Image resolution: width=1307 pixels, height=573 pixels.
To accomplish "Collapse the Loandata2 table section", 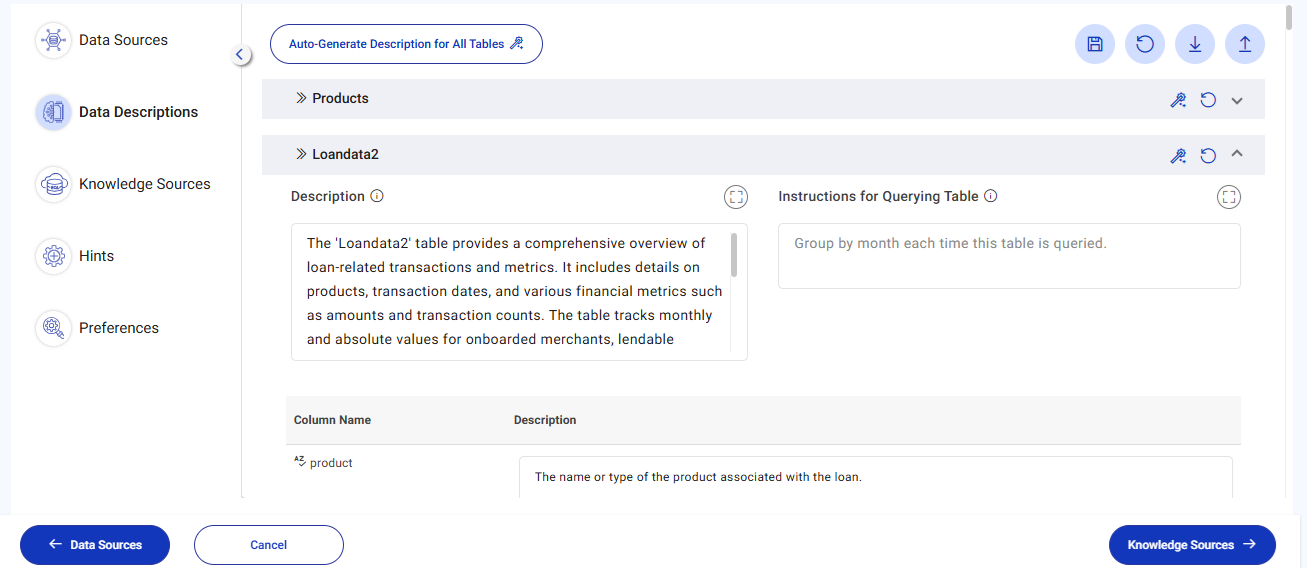I will [x=1237, y=155].
